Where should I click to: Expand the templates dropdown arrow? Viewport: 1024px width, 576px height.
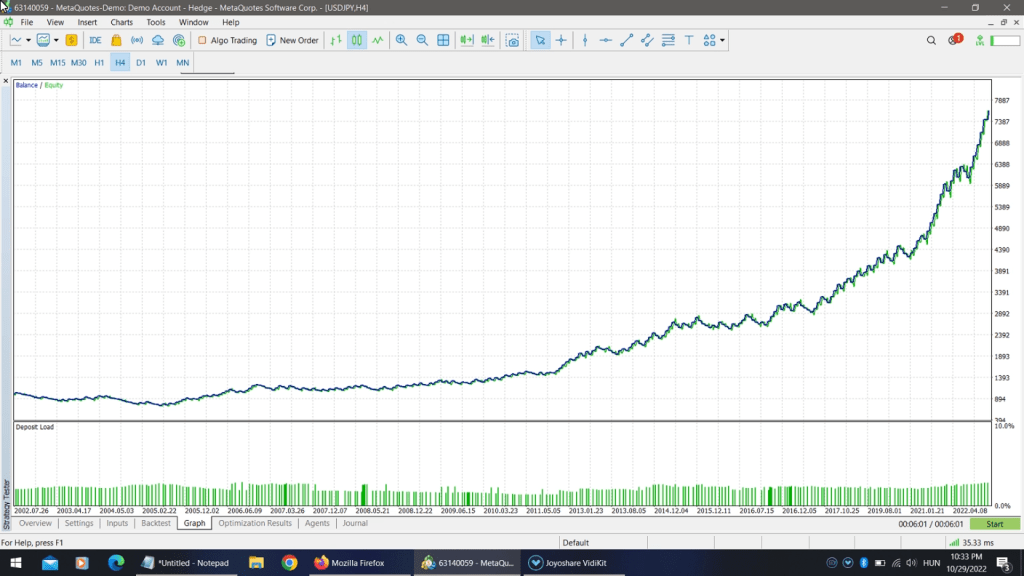coord(56,41)
